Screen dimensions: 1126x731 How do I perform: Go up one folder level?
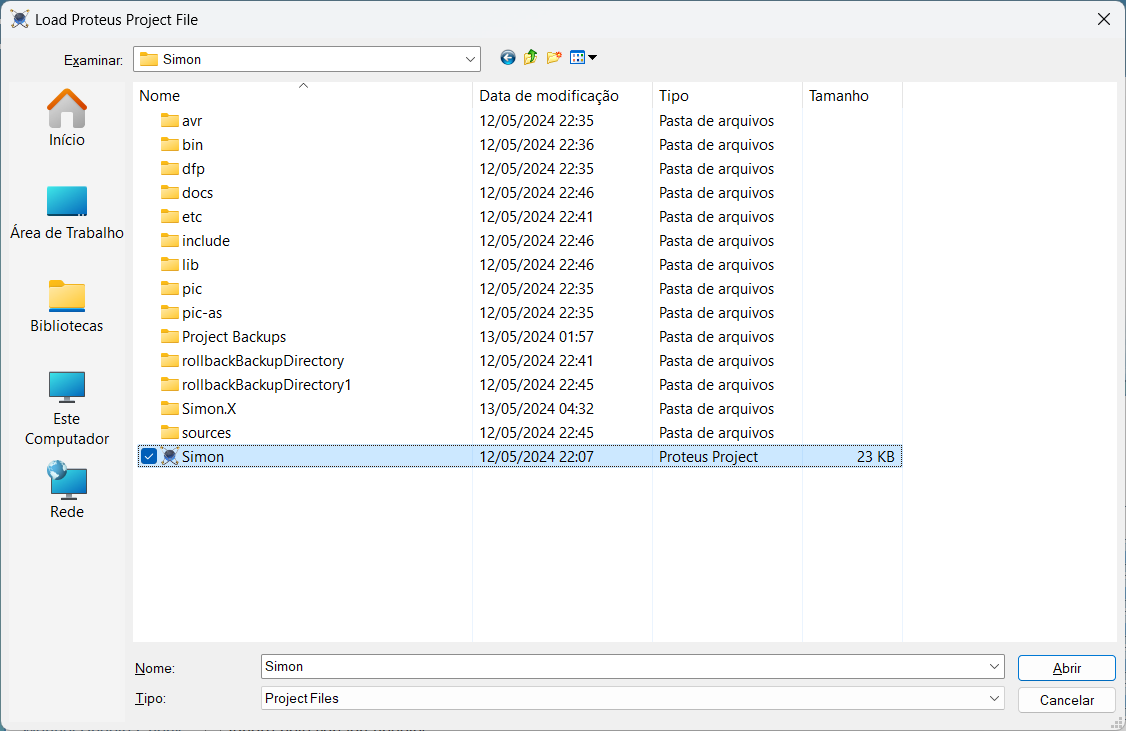[531, 58]
